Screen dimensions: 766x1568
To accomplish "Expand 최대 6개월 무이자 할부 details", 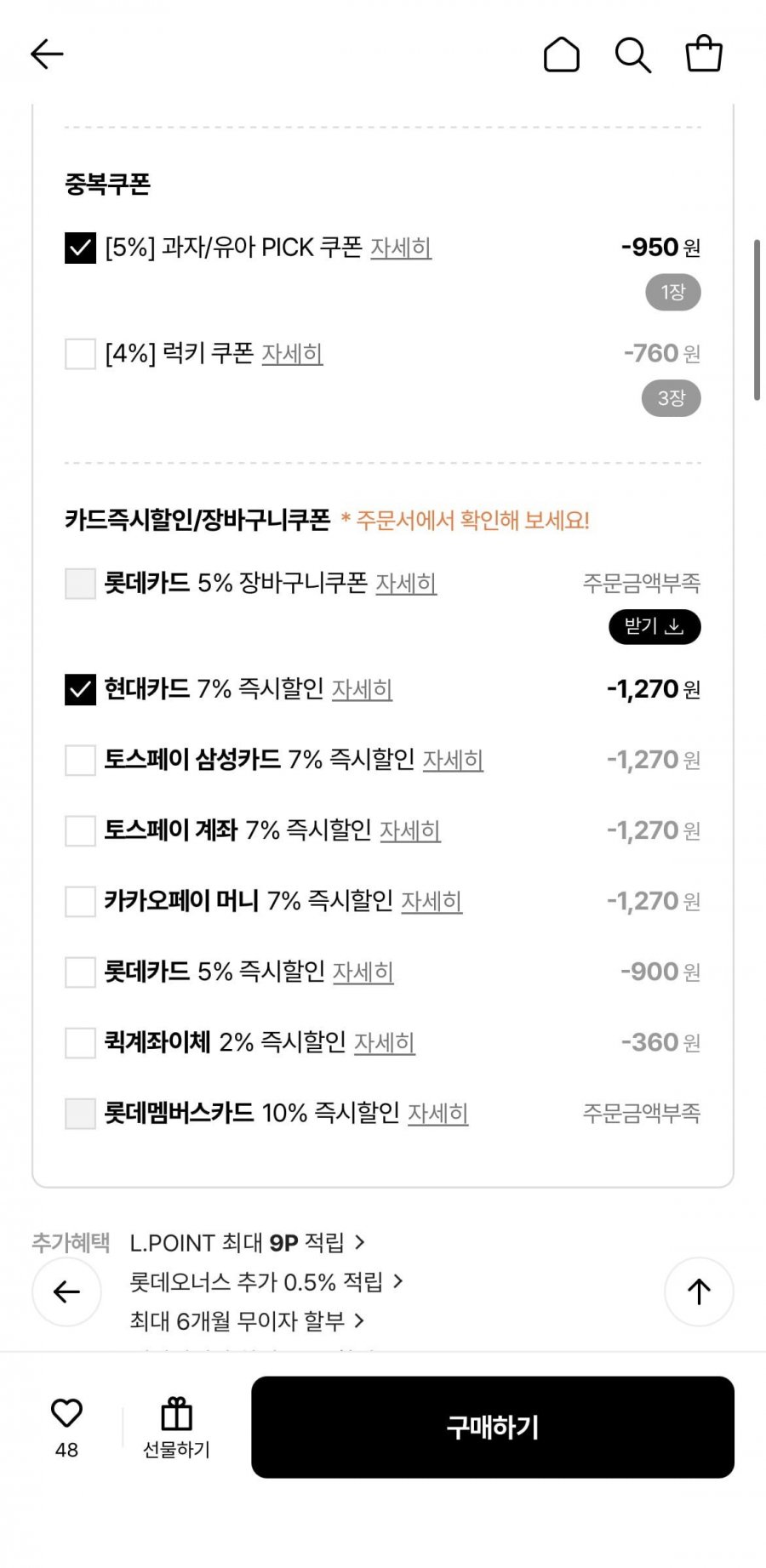I will (247, 1321).
